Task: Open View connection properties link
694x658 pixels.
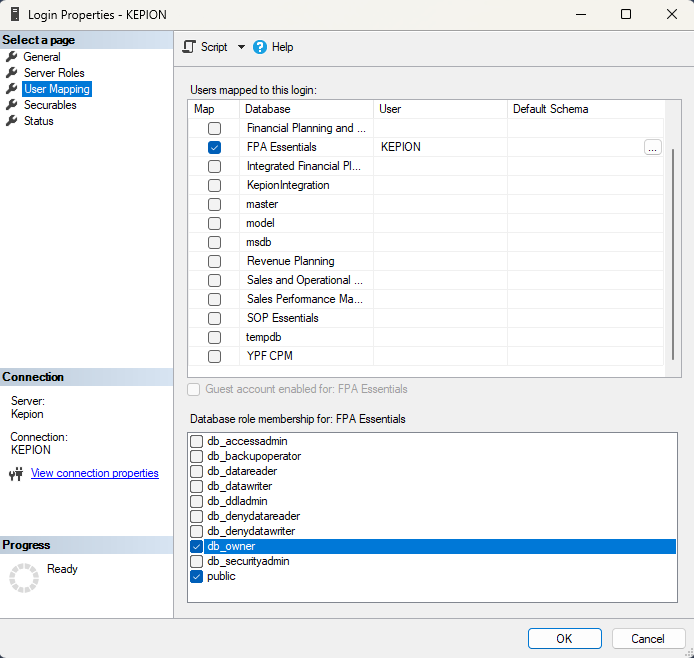Action: coord(95,473)
